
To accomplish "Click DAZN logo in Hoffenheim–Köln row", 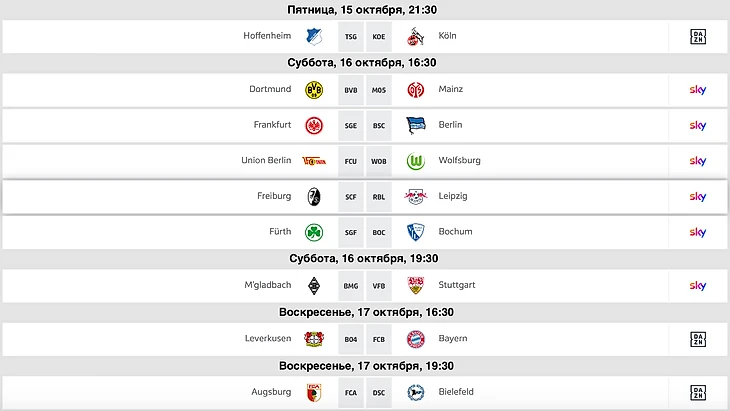I will pyautogui.click(x=698, y=37).
